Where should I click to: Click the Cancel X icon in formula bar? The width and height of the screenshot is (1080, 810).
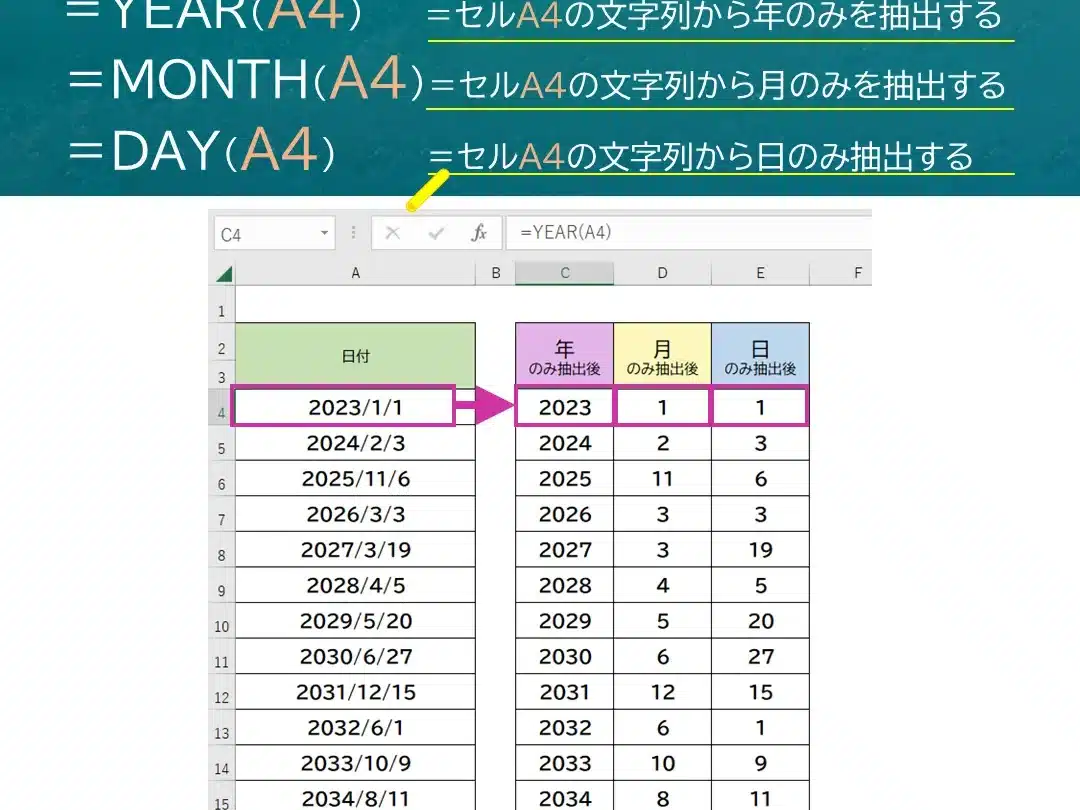click(393, 233)
